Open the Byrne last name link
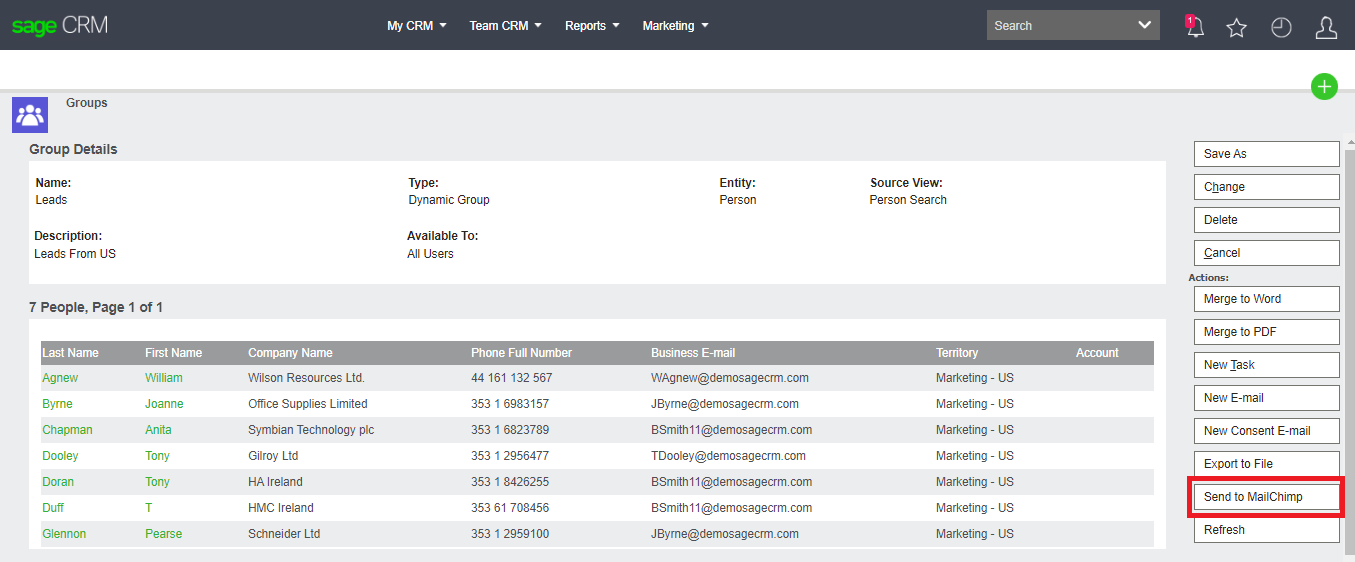This screenshot has height=562, width=1355. point(57,404)
